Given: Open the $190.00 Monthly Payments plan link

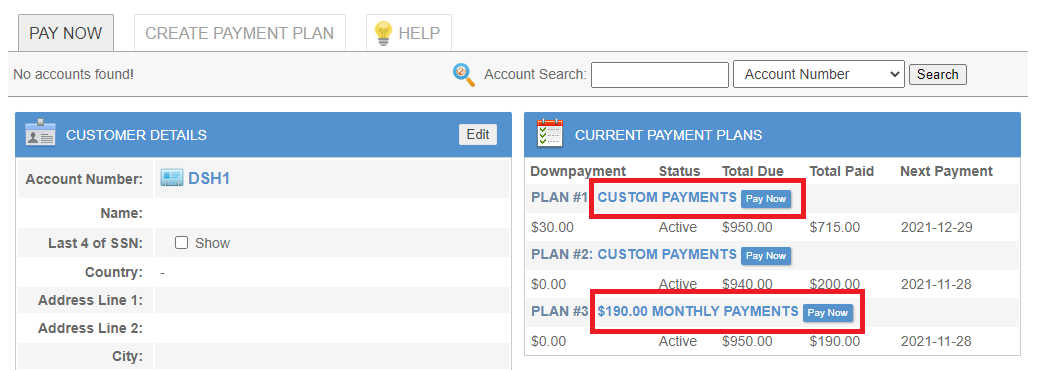Looking at the screenshot, I should coord(698,311).
